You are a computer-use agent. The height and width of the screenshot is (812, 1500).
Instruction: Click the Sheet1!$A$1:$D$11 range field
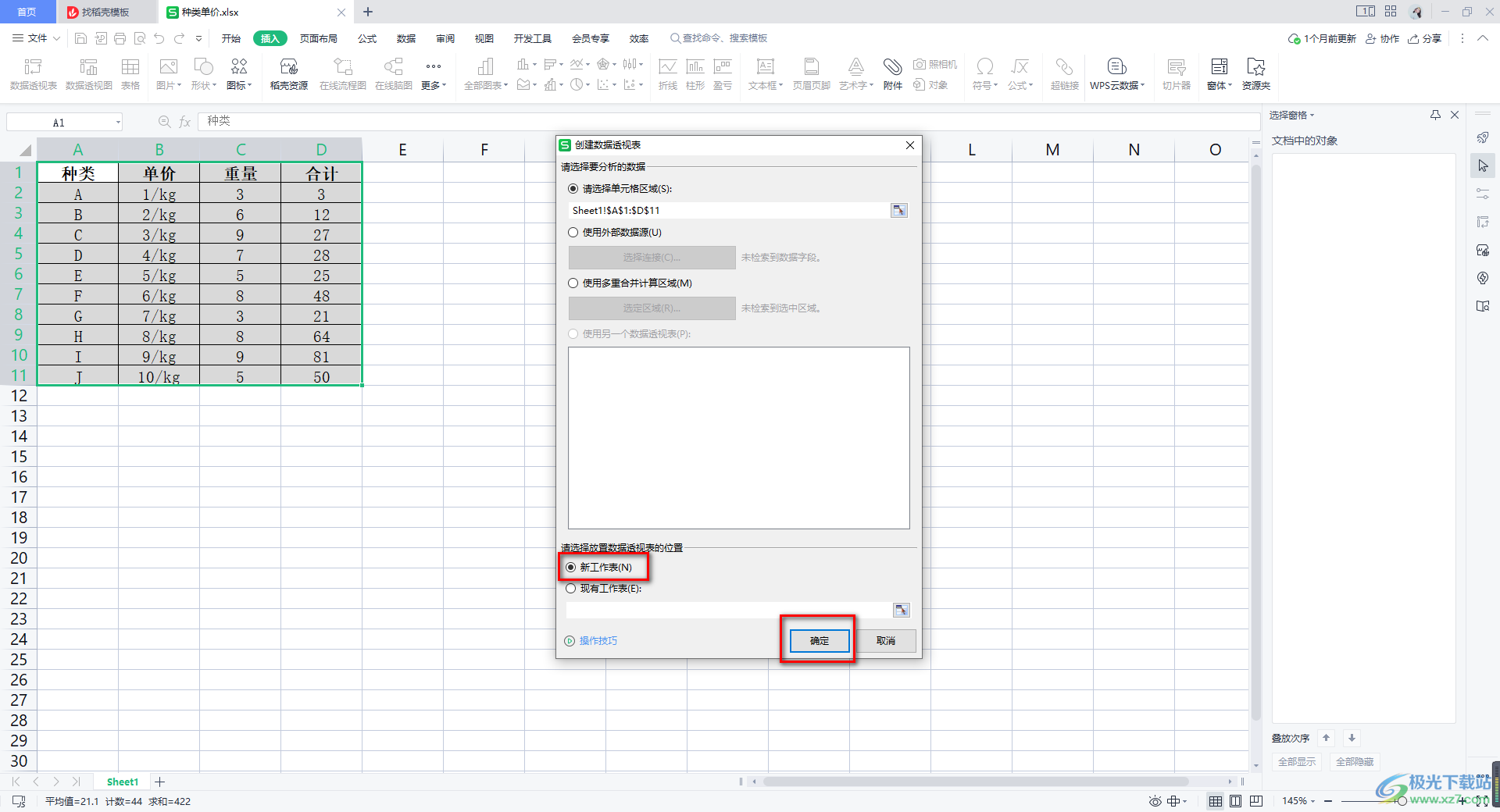[730, 210]
